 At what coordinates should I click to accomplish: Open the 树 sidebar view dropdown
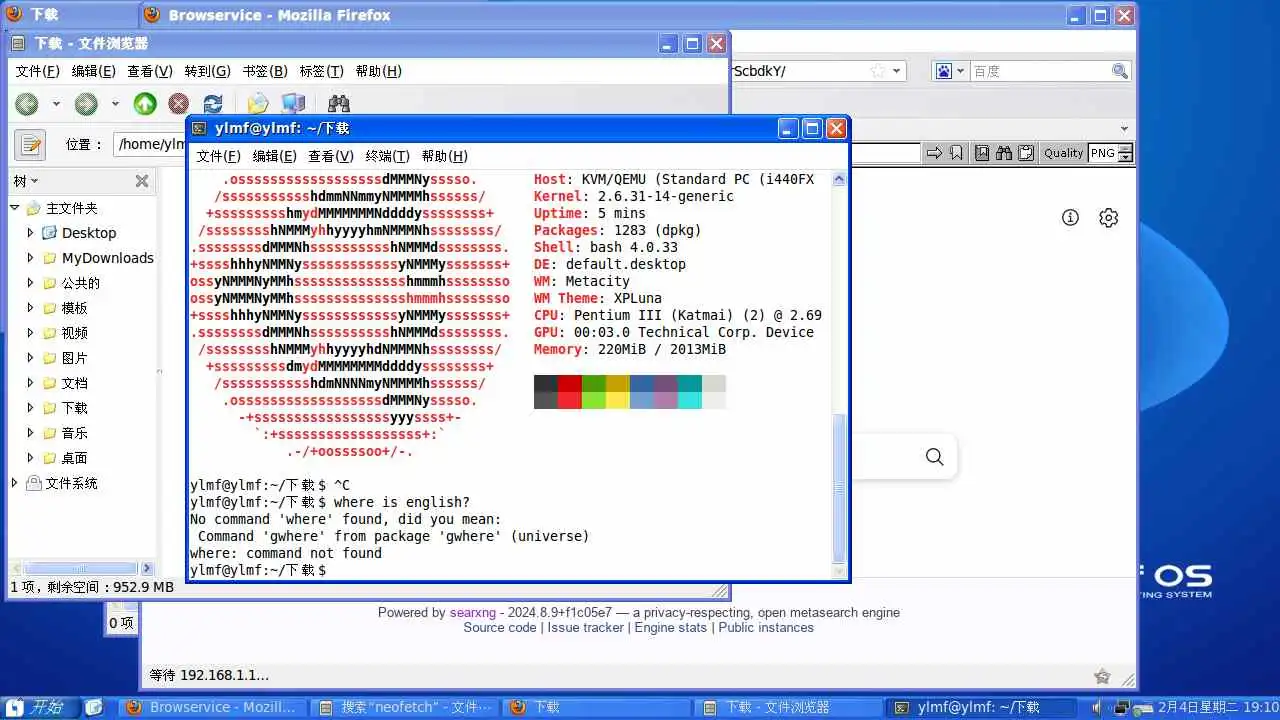click(26, 181)
